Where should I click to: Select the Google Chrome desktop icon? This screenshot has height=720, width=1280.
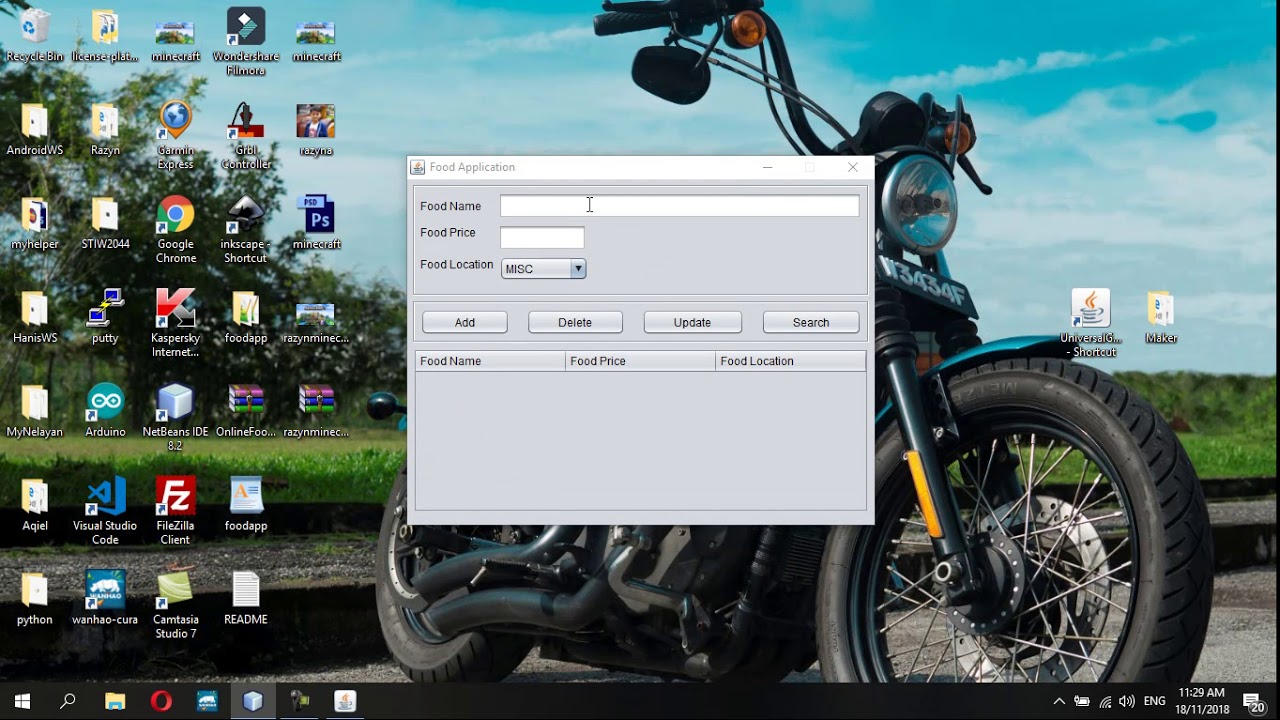[175, 230]
